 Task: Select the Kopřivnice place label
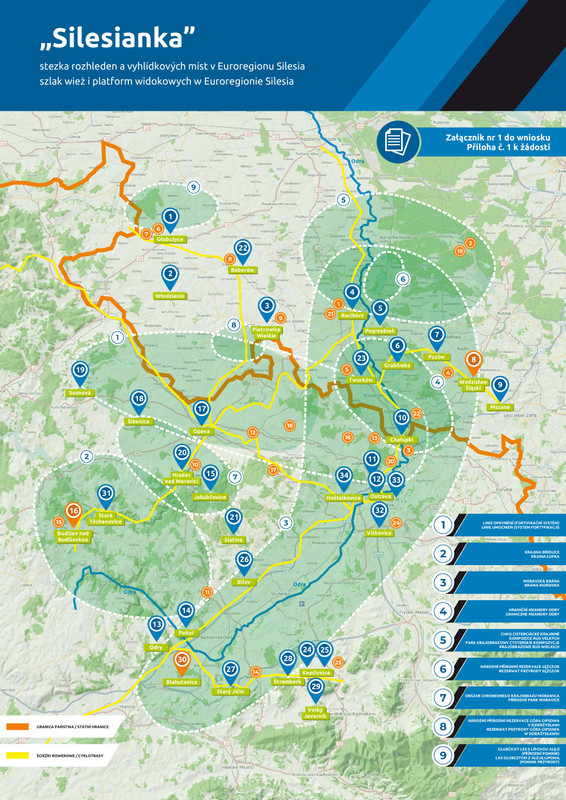click(x=316, y=673)
